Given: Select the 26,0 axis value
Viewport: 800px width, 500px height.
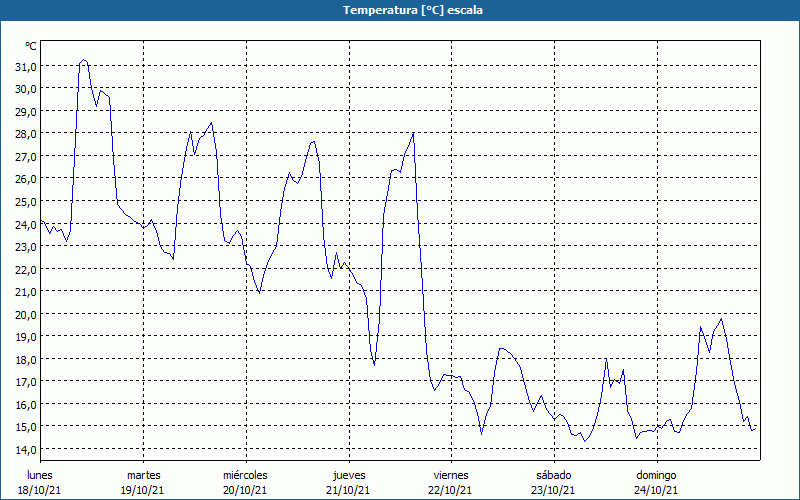Looking at the screenshot, I should pos(25,179).
